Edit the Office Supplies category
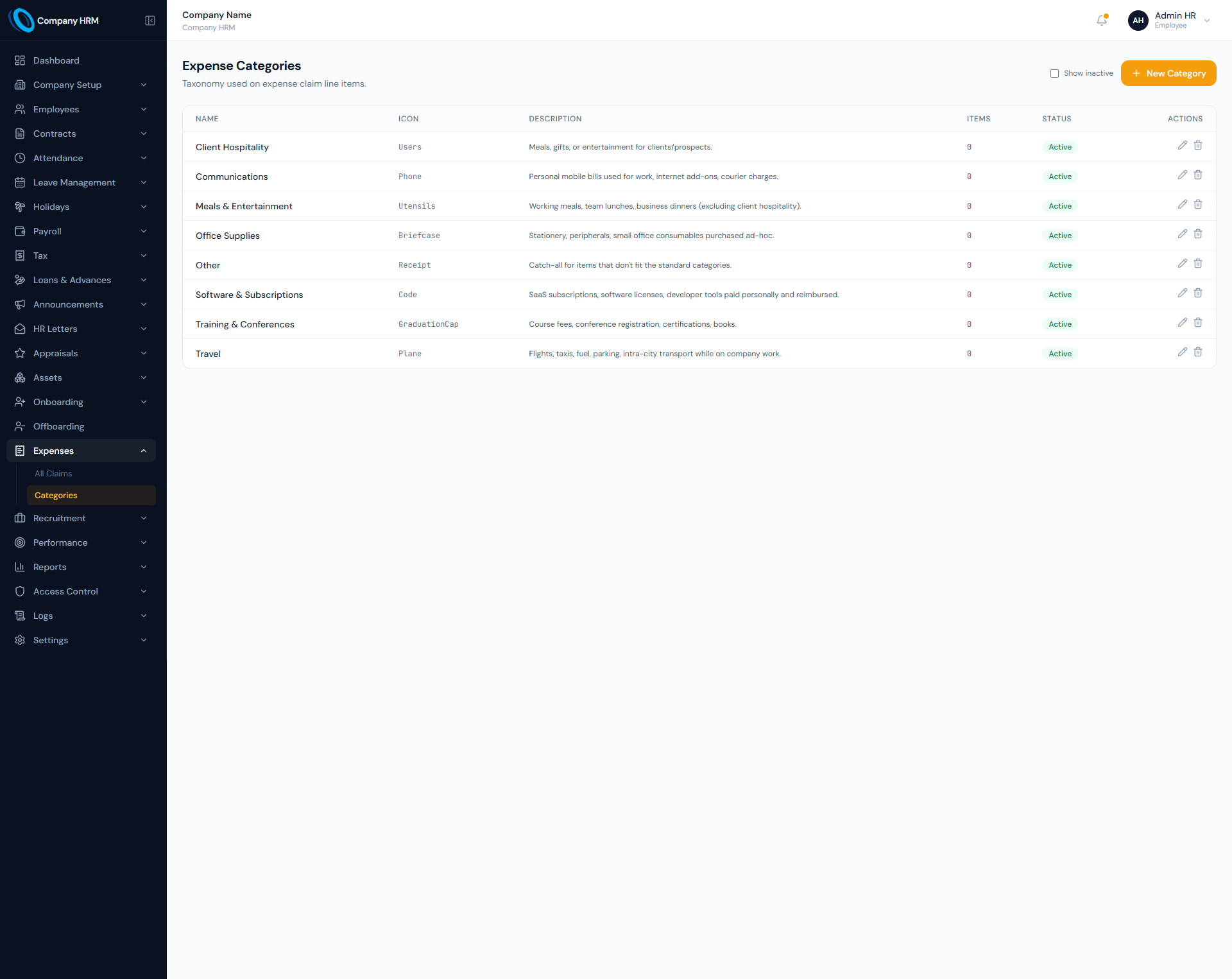Screen dimensions: 1232x979 point(1182,234)
